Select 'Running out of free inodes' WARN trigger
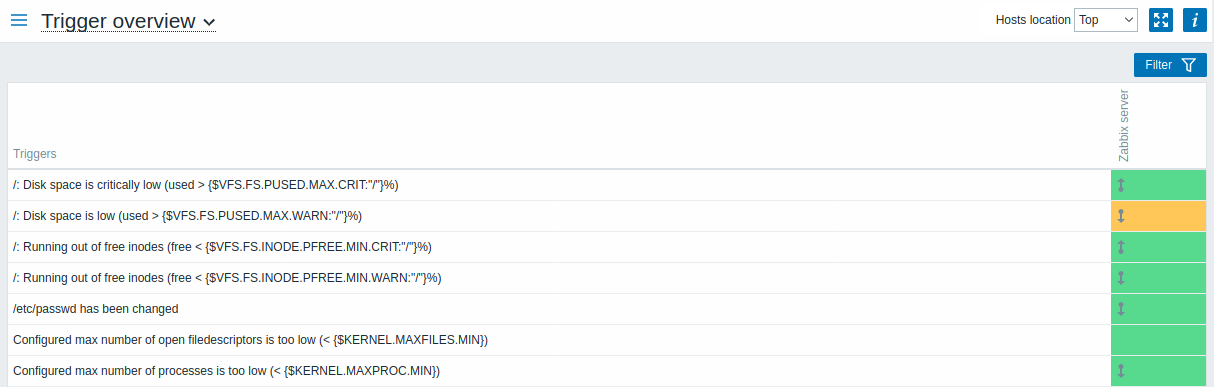 click(x=227, y=278)
